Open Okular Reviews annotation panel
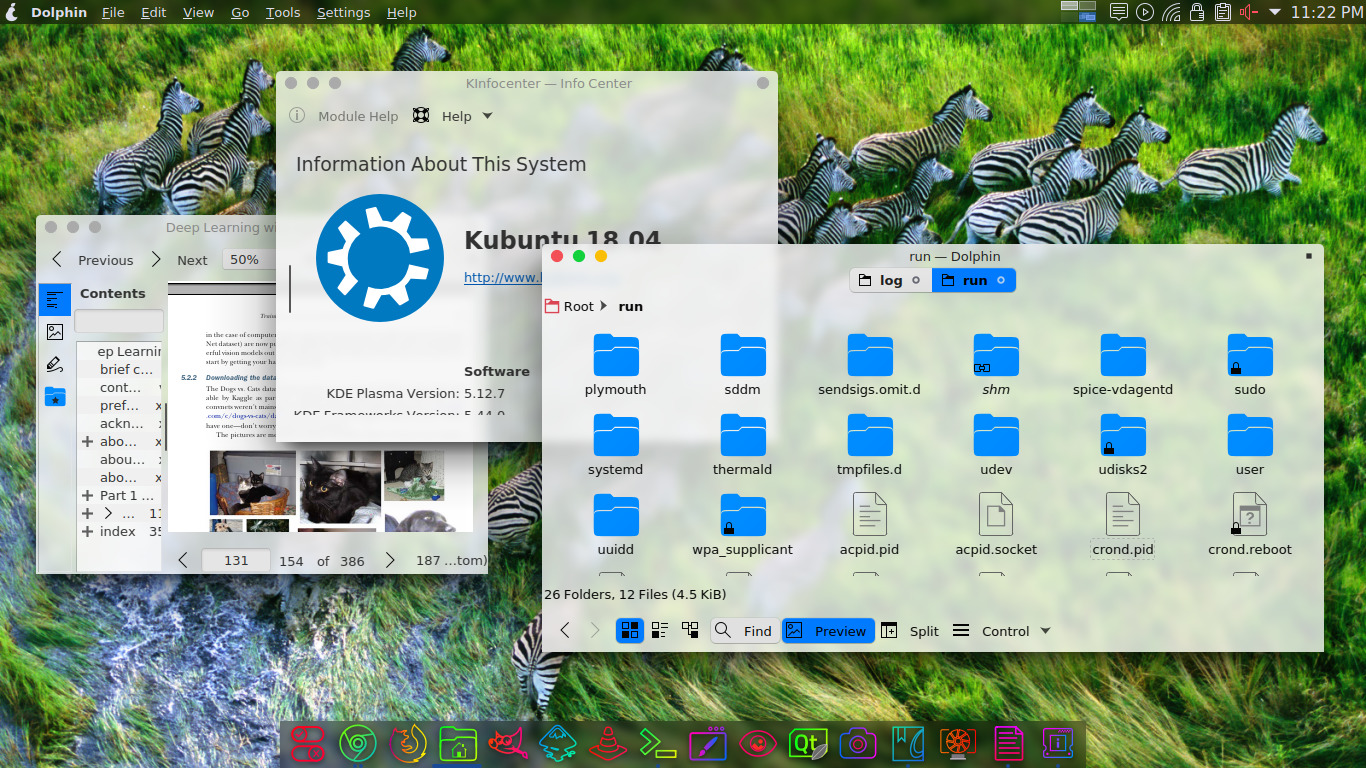 55,364
